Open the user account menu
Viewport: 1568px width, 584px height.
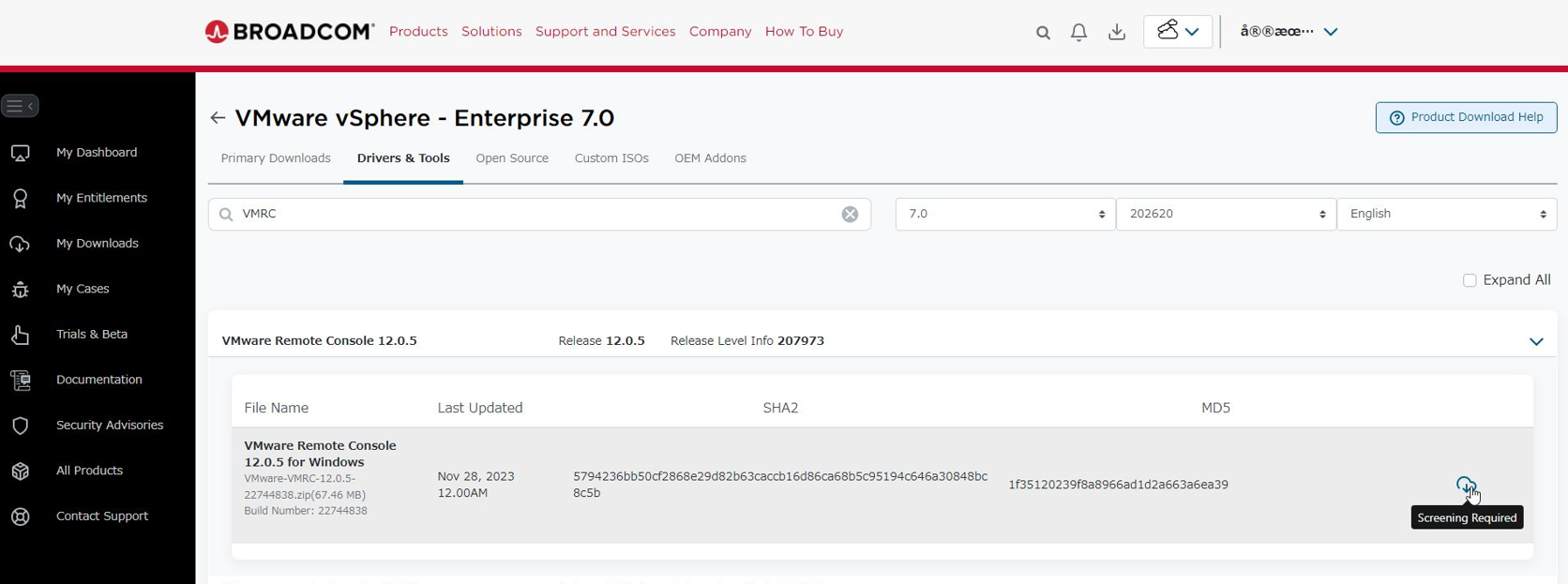1289,31
